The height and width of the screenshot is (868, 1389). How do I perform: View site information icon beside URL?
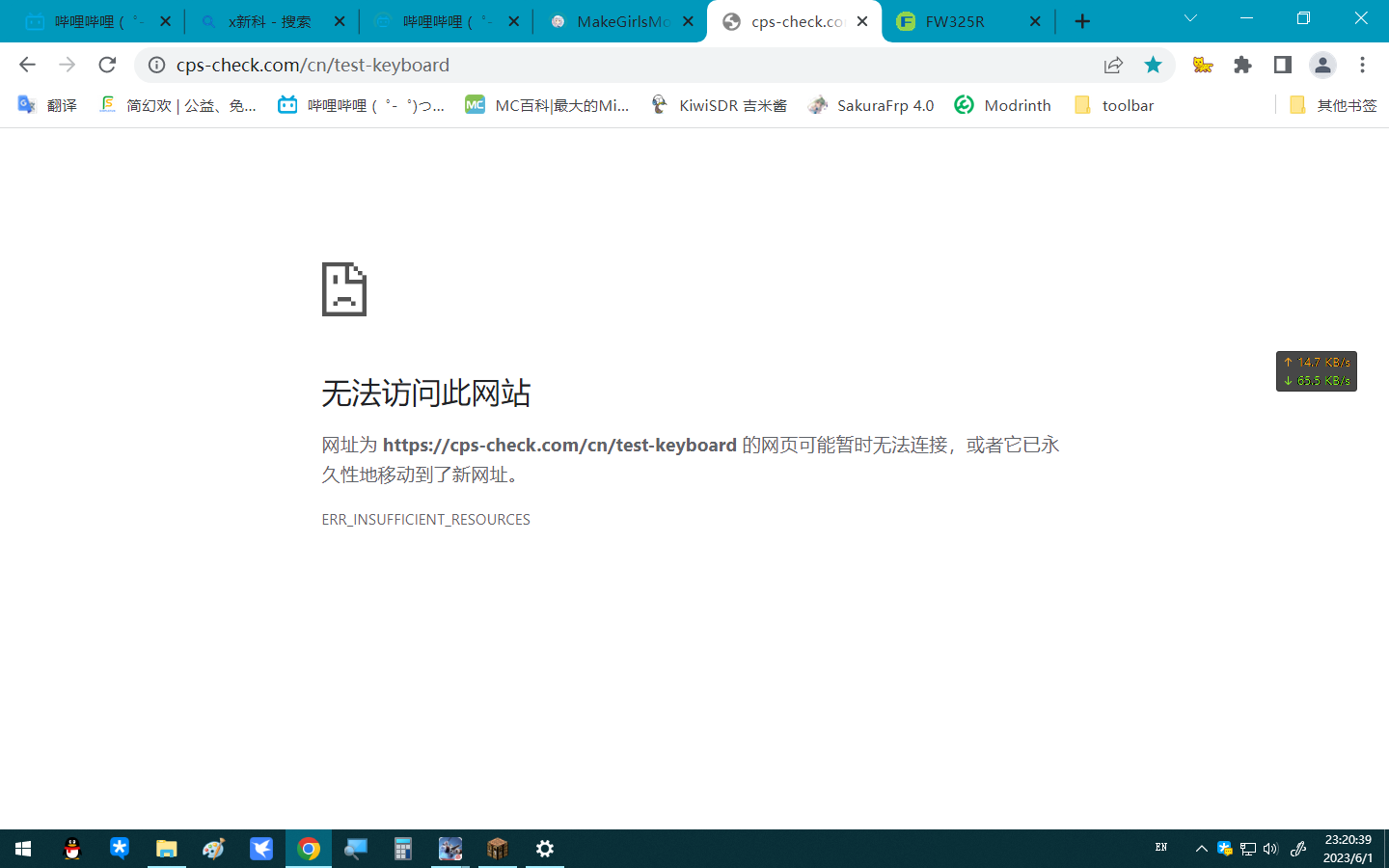(156, 65)
